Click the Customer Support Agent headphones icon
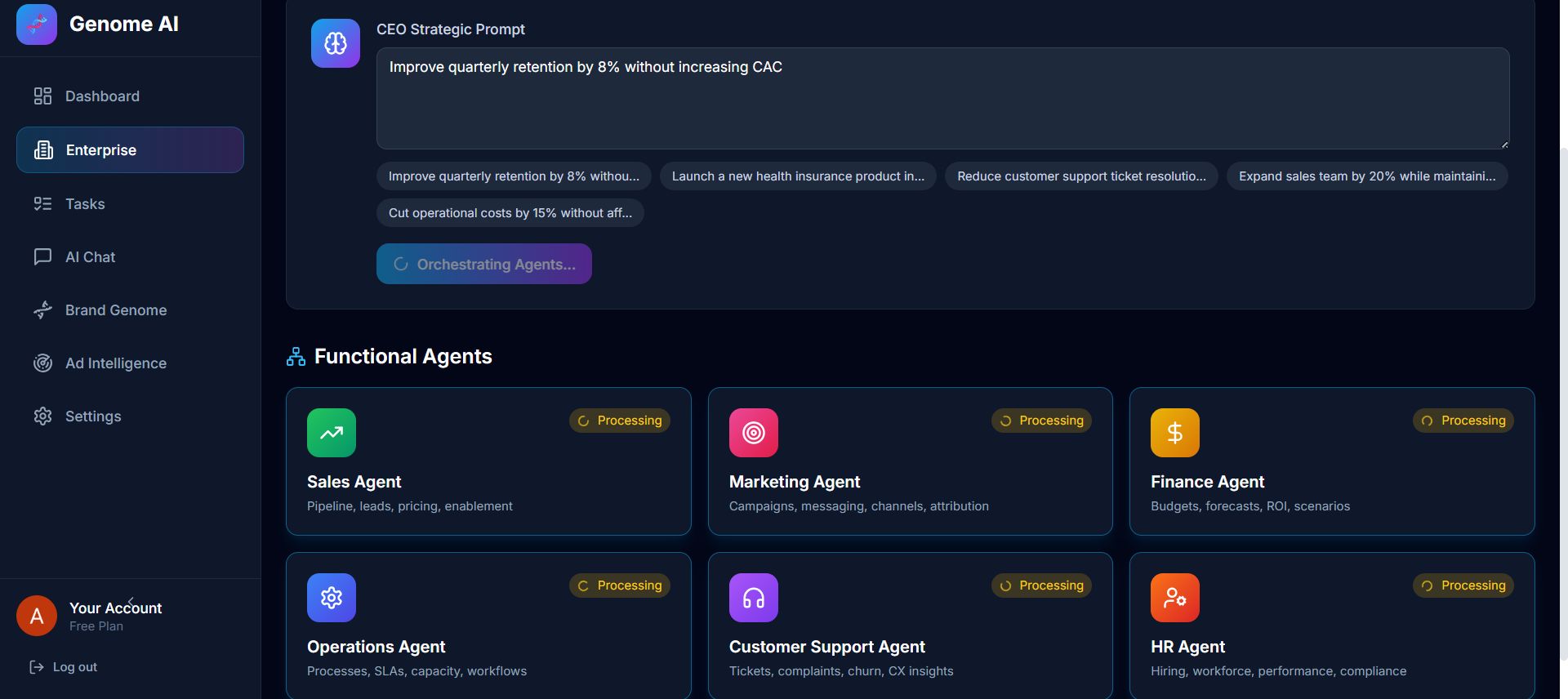 (754, 598)
